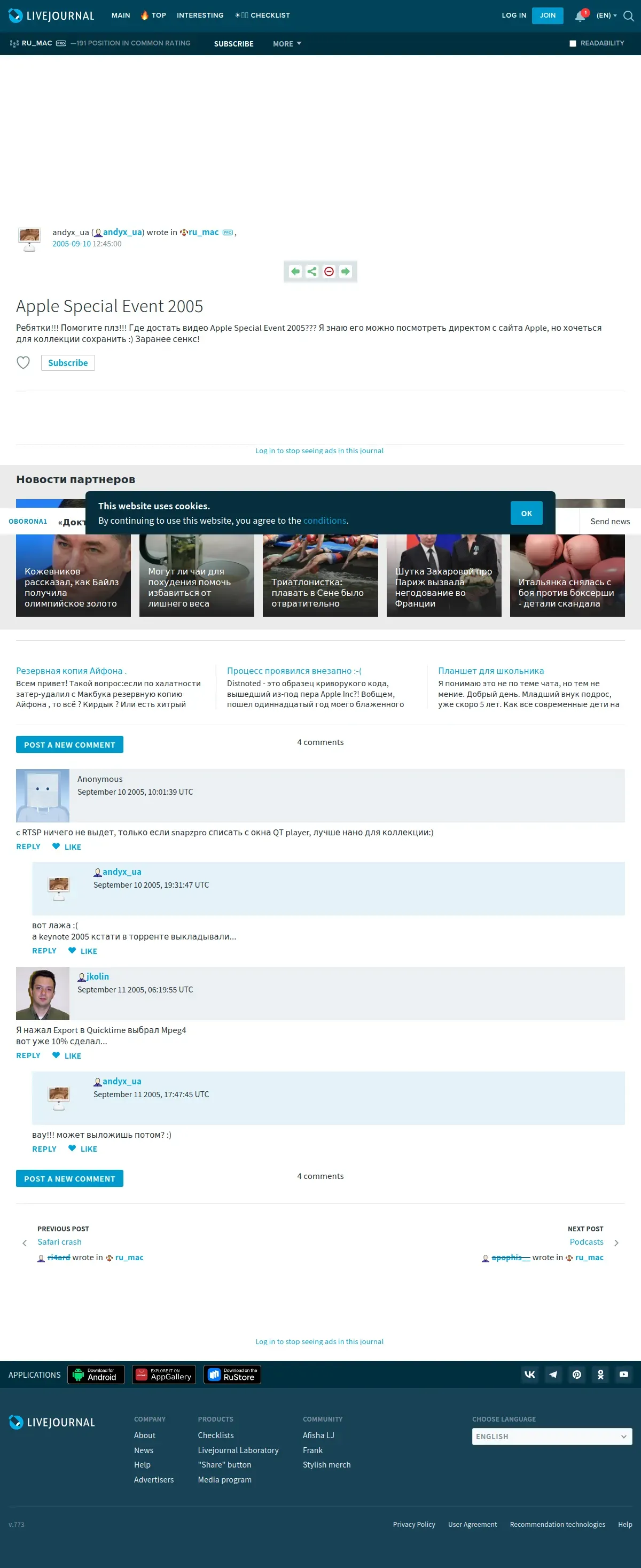This screenshot has height=1568, width=641.
Task: Click the share icon in post toolbar
Action: [x=312, y=271]
